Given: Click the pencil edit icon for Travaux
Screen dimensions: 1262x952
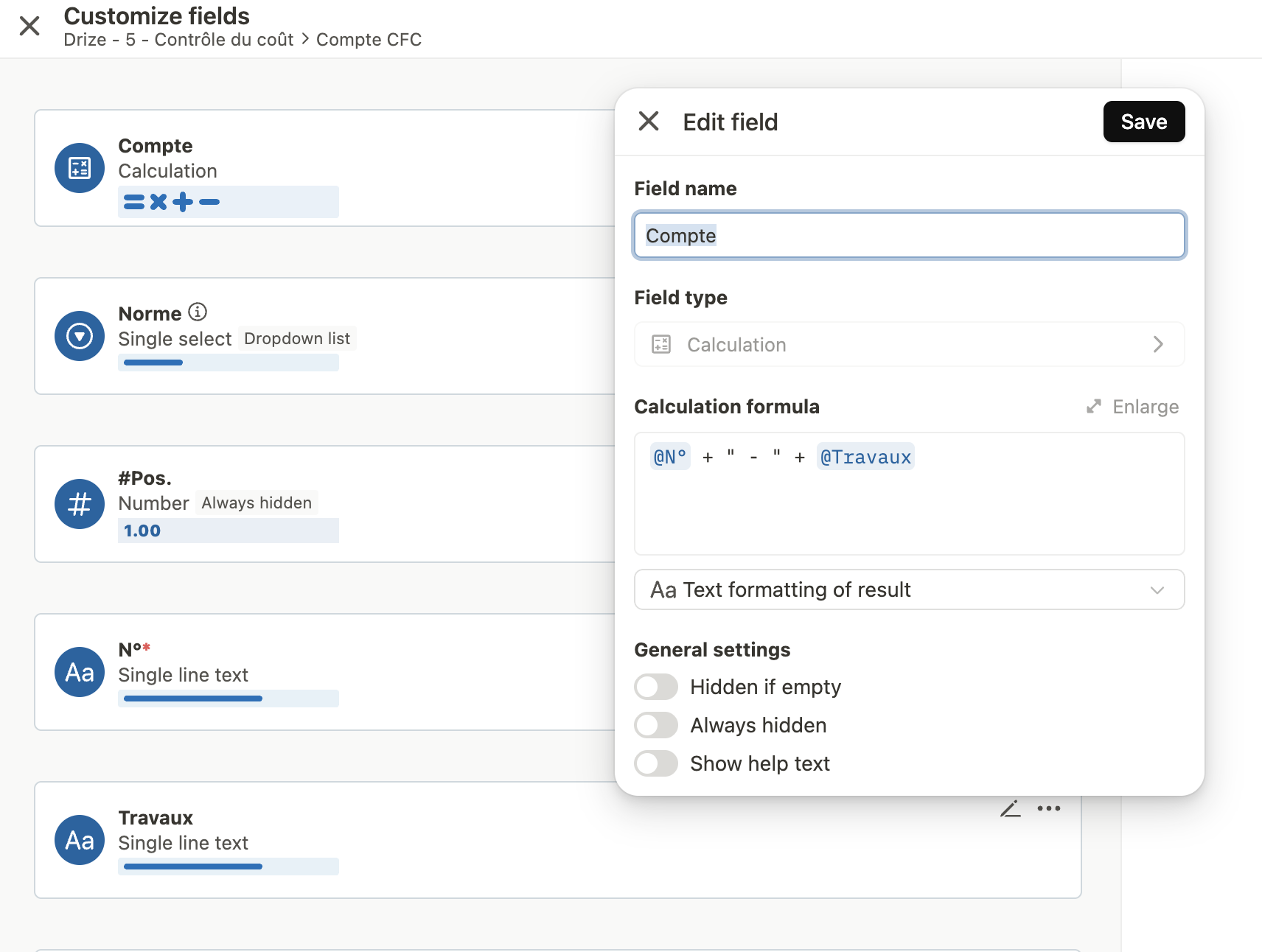Looking at the screenshot, I should click(x=1010, y=808).
